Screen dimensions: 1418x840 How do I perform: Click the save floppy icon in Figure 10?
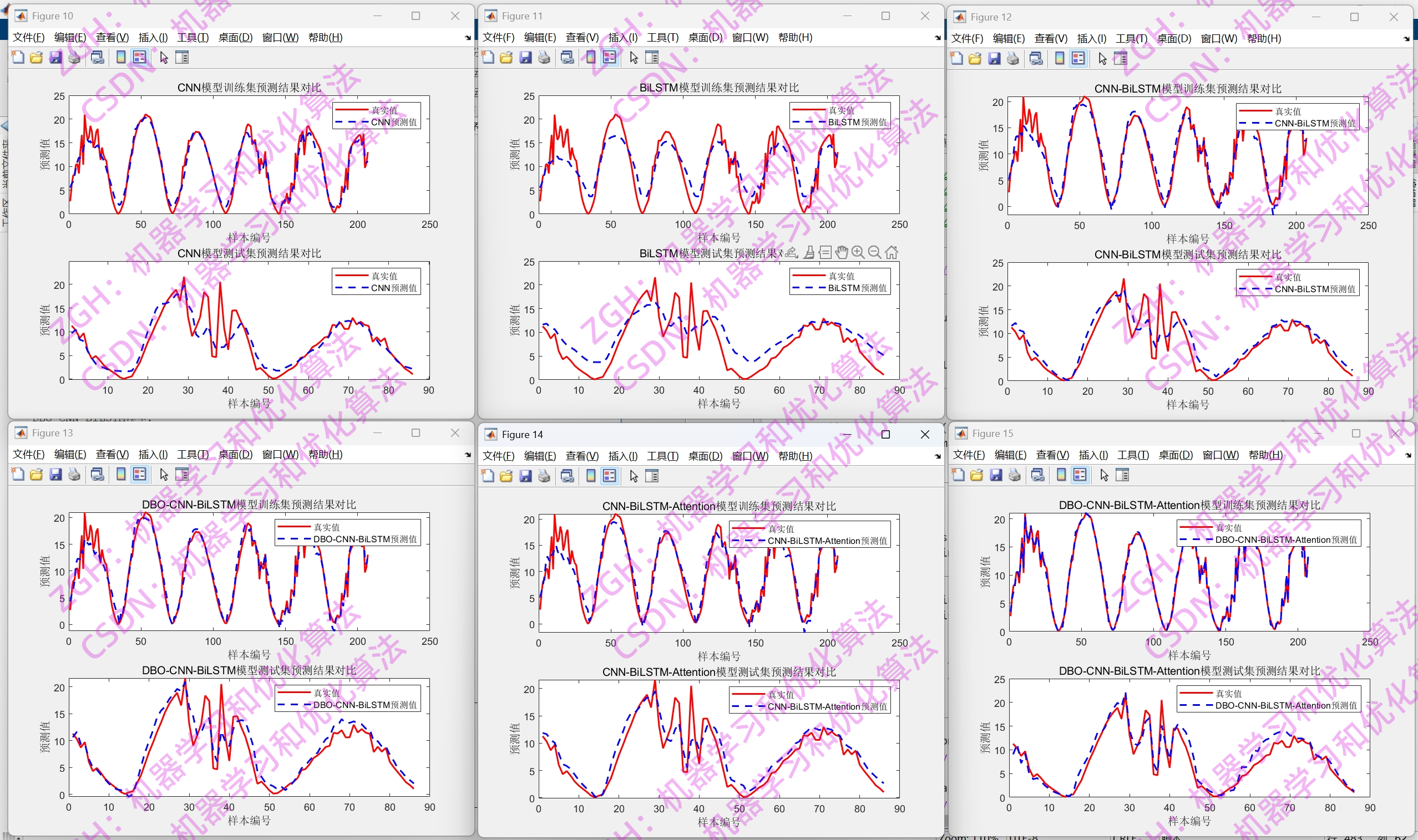(x=55, y=57)
